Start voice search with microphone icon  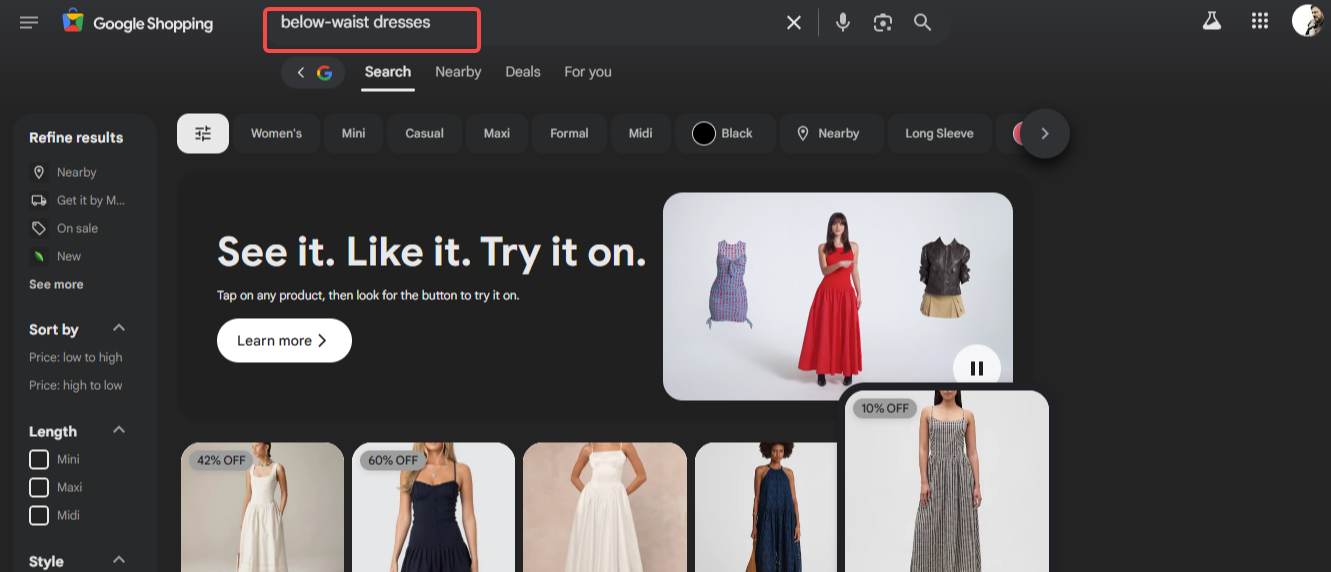coord(843,22)
